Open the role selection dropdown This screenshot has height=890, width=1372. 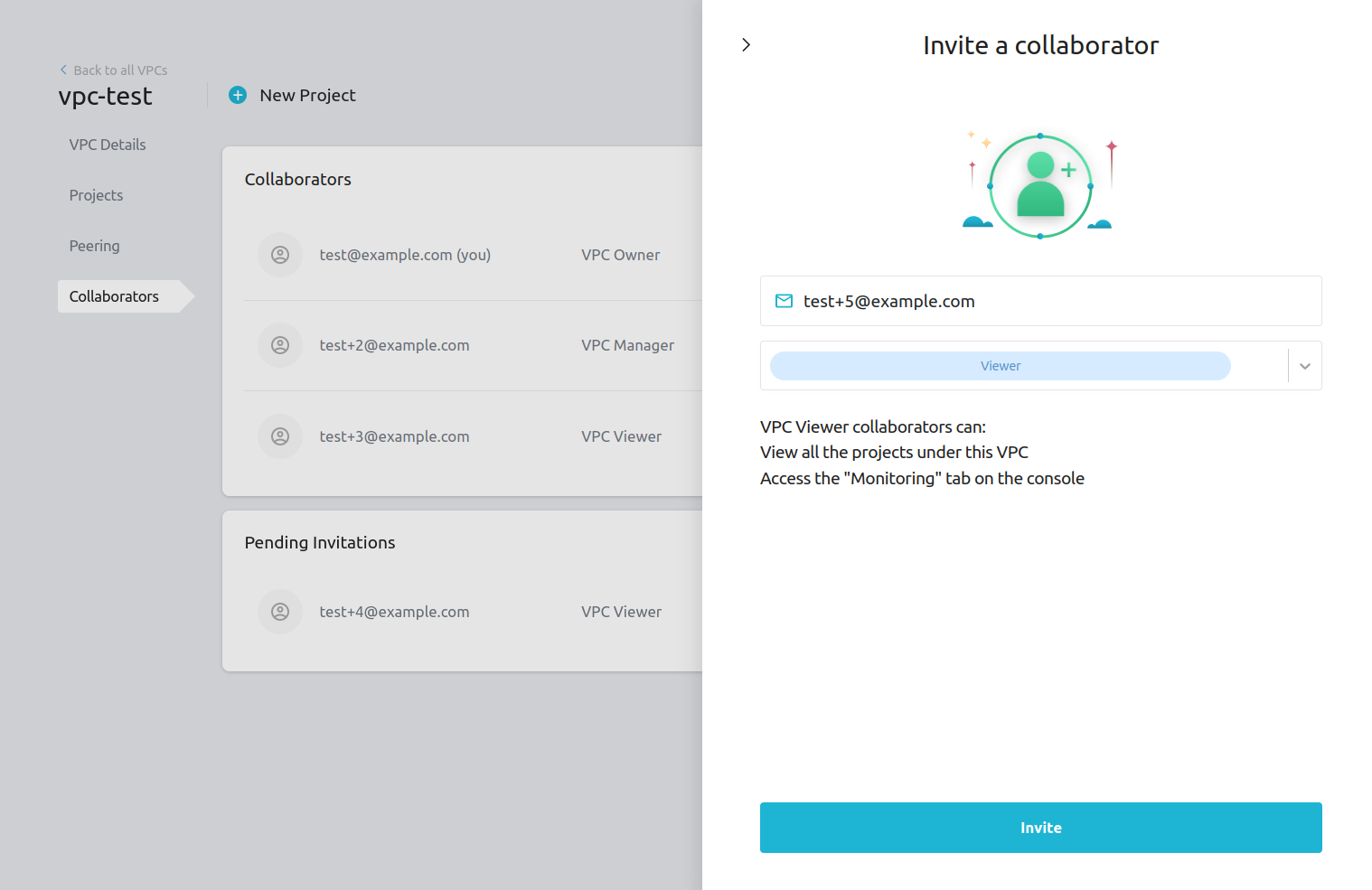click(x=1304, y=366)
